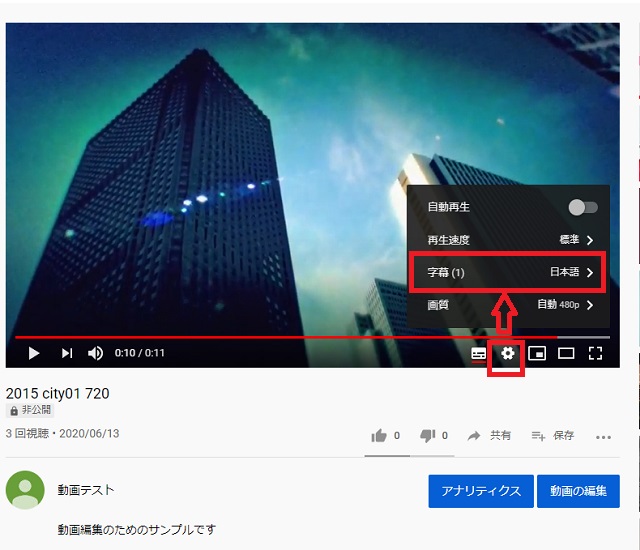Open the green channel avatar

pyautogui.click(x=25, y=490)
